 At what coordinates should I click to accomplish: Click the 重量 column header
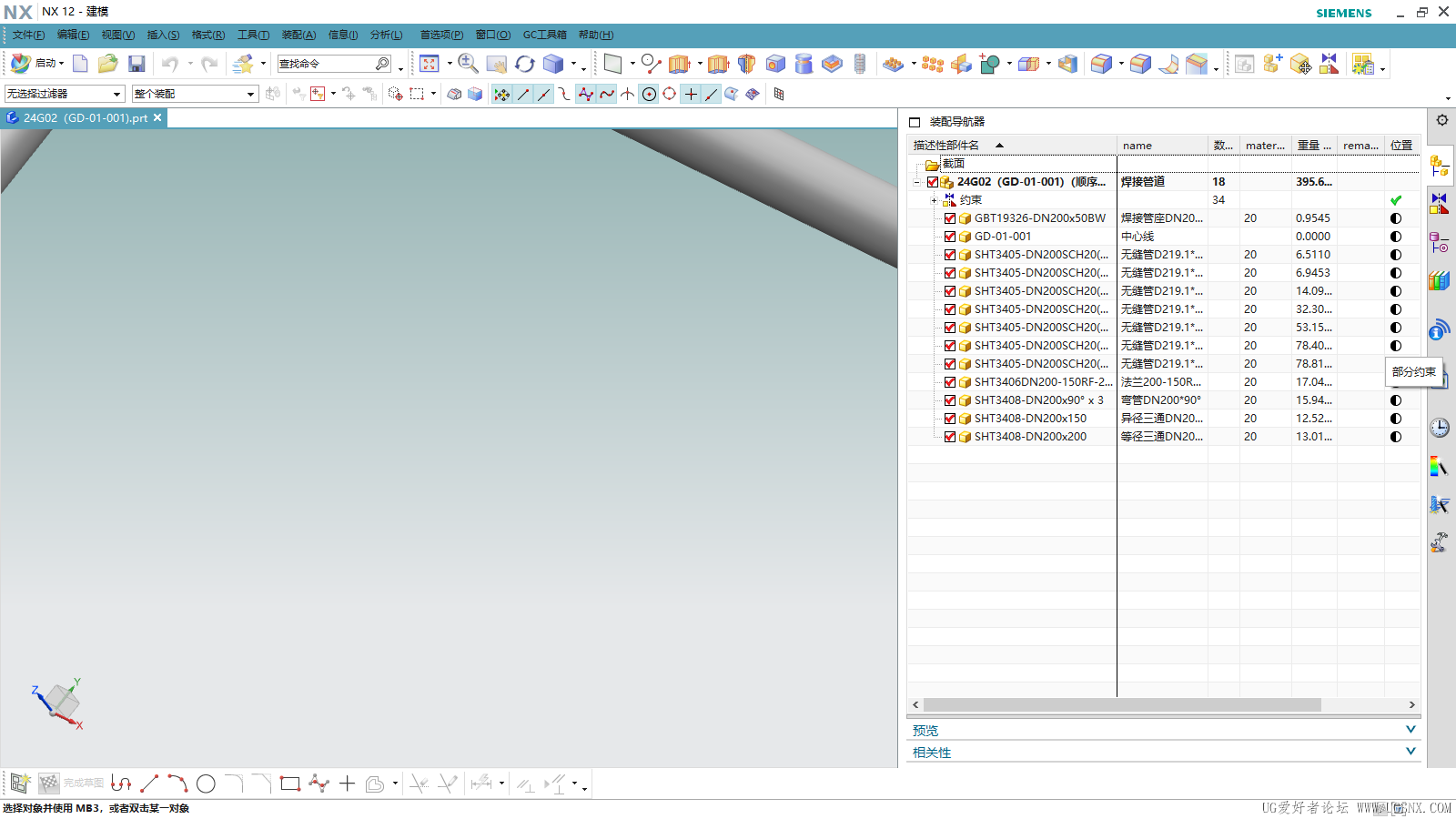(x=1314, y=146)
